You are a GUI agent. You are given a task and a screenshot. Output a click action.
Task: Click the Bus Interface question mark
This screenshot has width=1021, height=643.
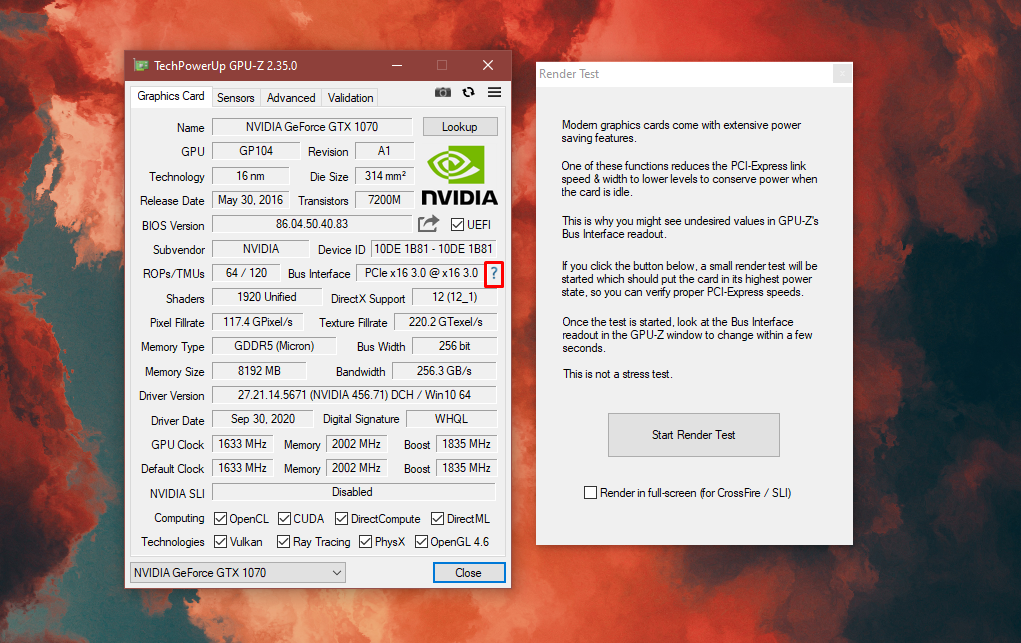[494, 274]
